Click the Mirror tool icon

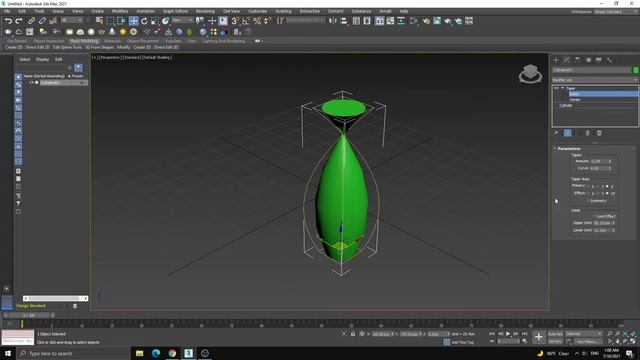point(333,21)
